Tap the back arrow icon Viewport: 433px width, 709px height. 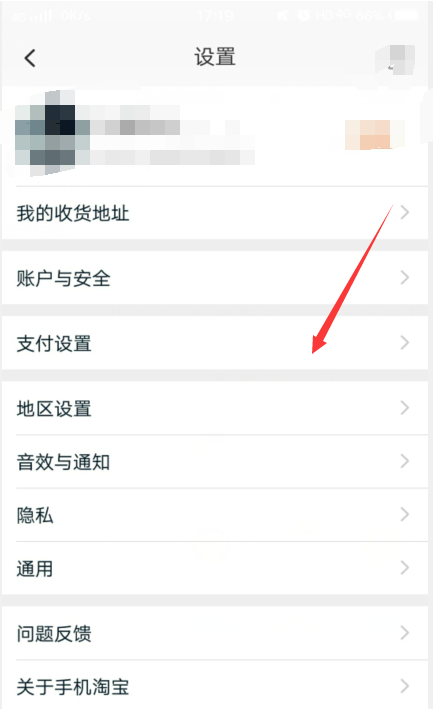click(30, 58)
